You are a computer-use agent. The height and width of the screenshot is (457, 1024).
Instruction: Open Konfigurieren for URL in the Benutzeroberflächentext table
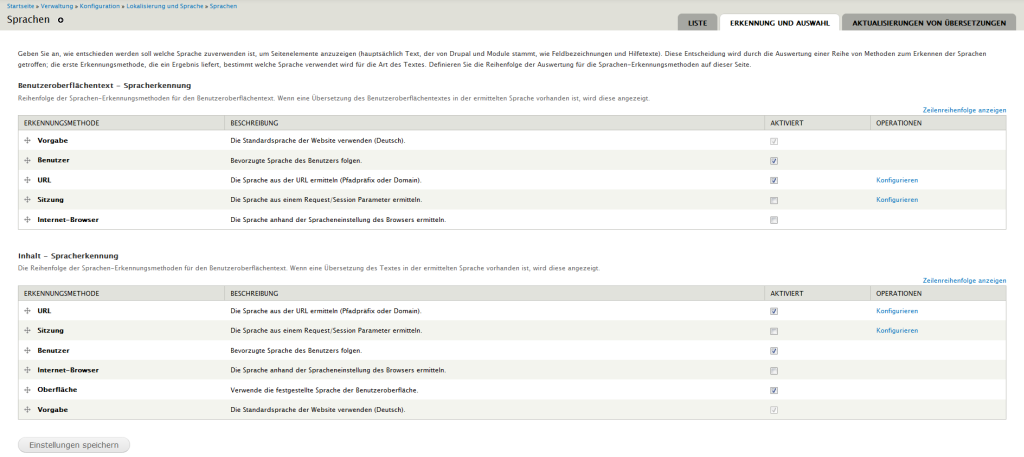pos(896,180)
